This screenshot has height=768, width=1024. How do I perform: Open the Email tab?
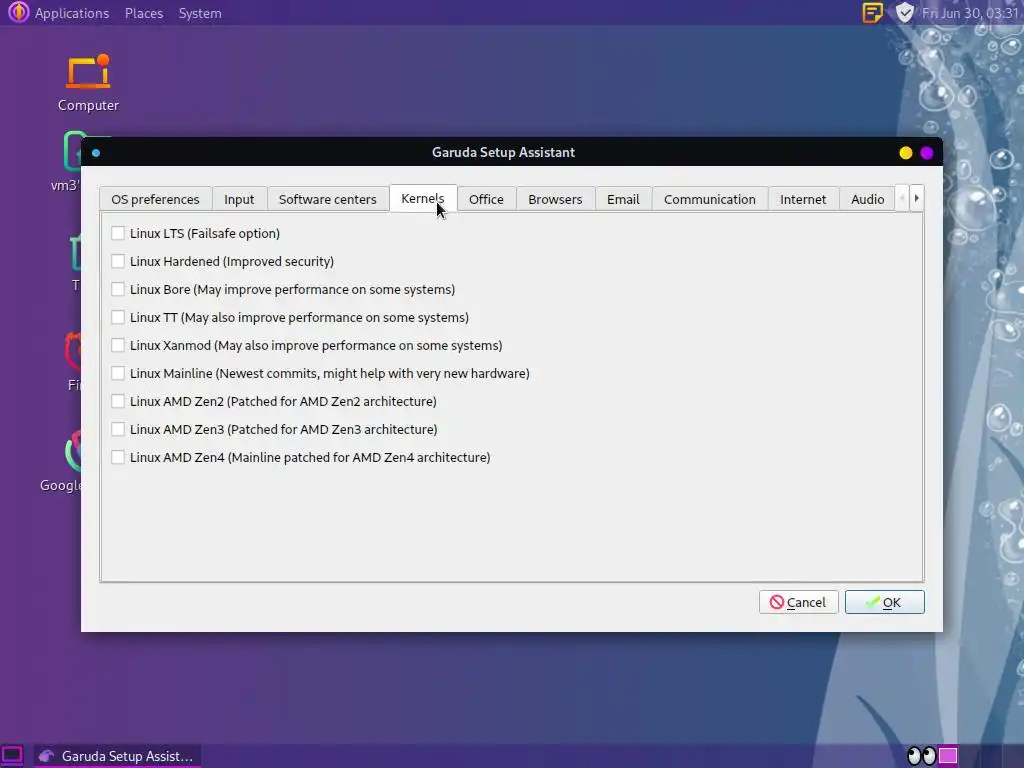(x=623, y=199)
